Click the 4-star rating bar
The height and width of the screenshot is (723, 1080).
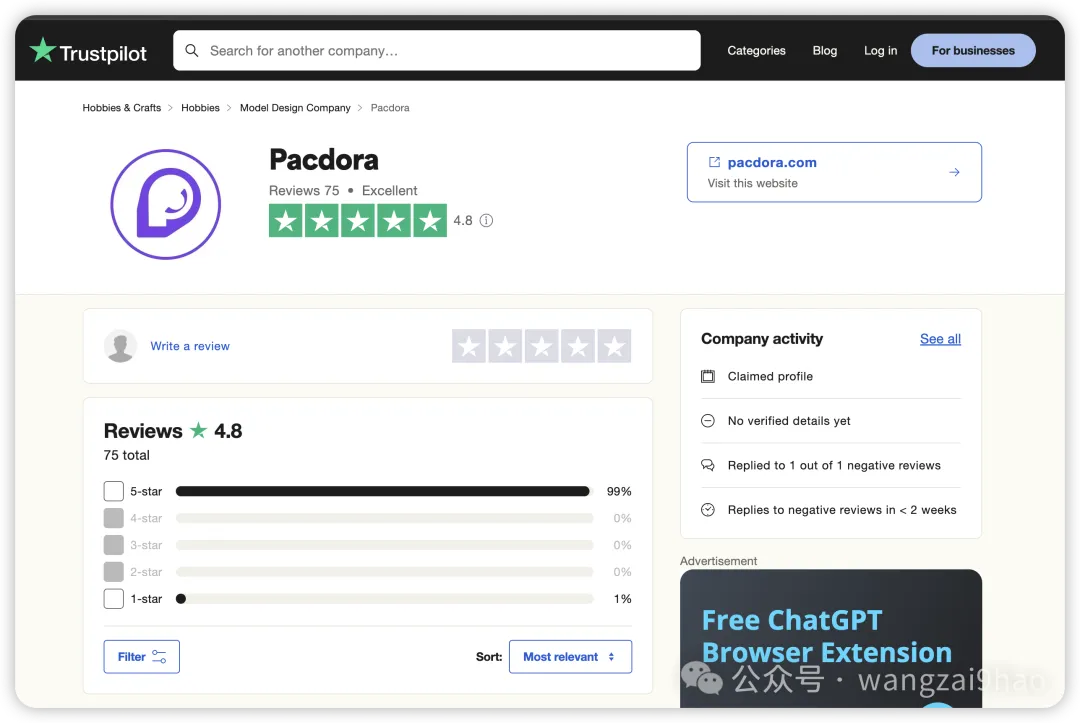(384, 518)
